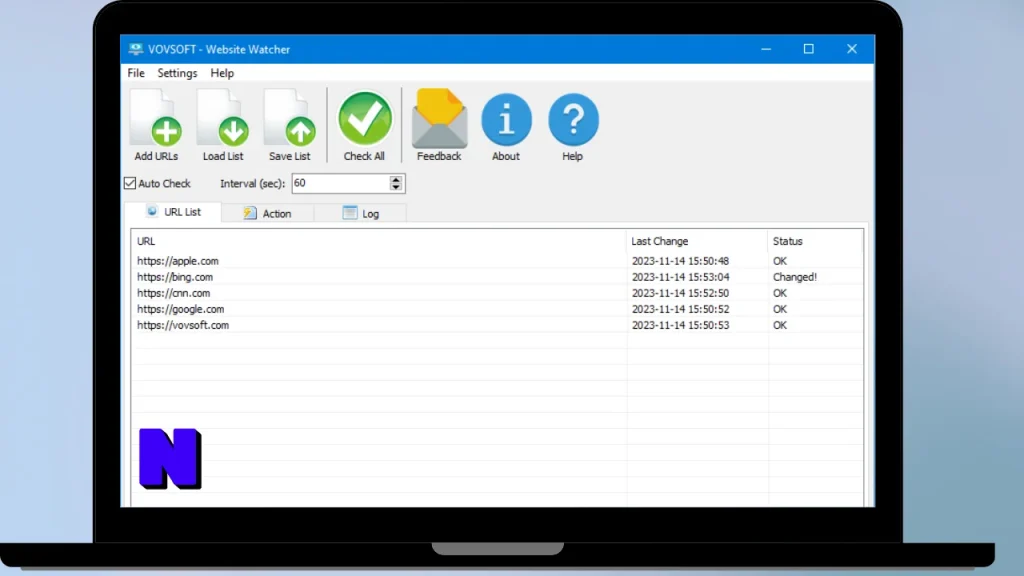The height and width of the screenshot is (576, 1024).
Task: Toggle the Auto Check checkbox
Action: pos(130,184)
